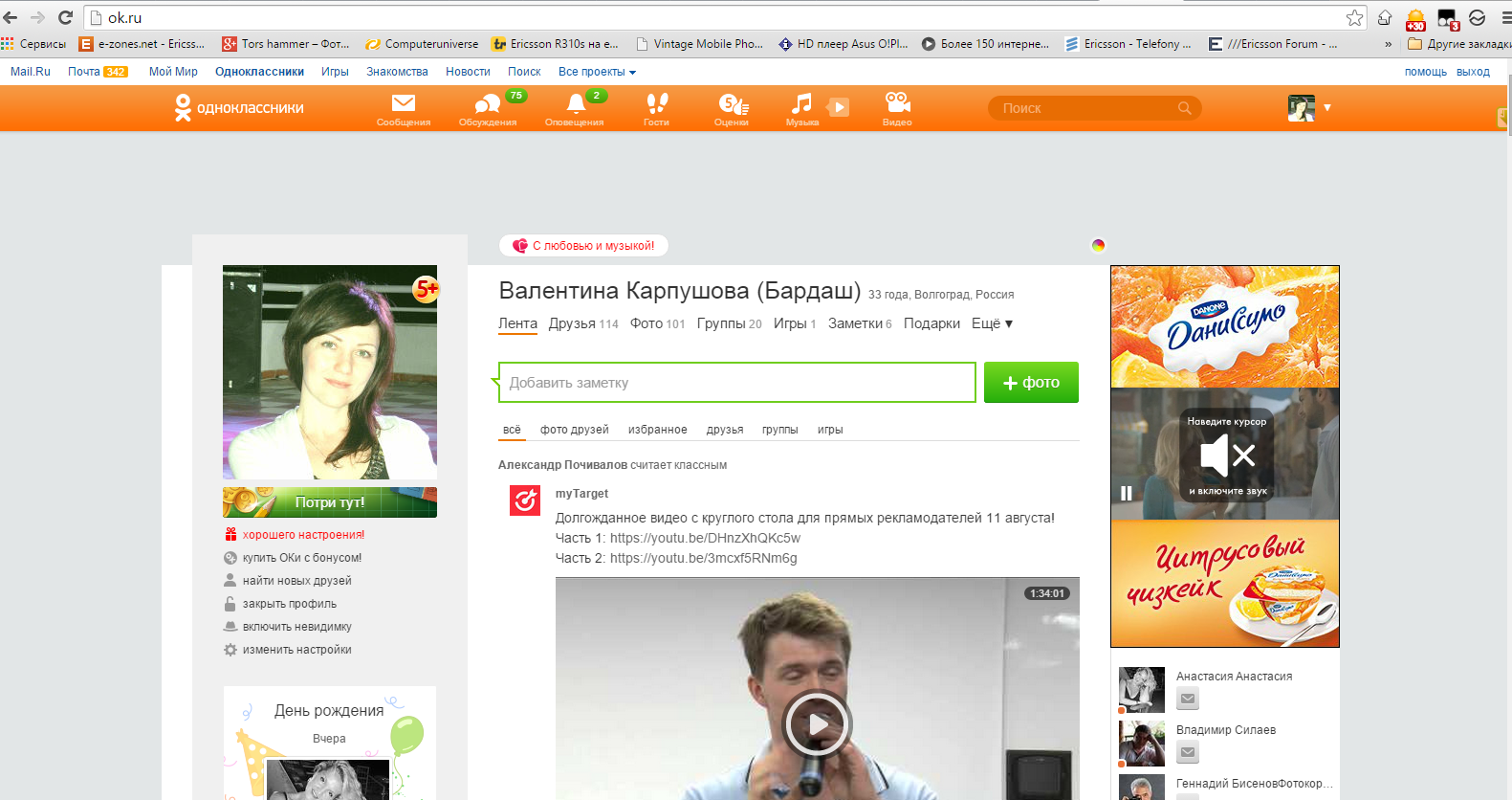Click the green + фото button
Image resolution: width=1512 pixels, height=800 pixels.
point(1031,382)
